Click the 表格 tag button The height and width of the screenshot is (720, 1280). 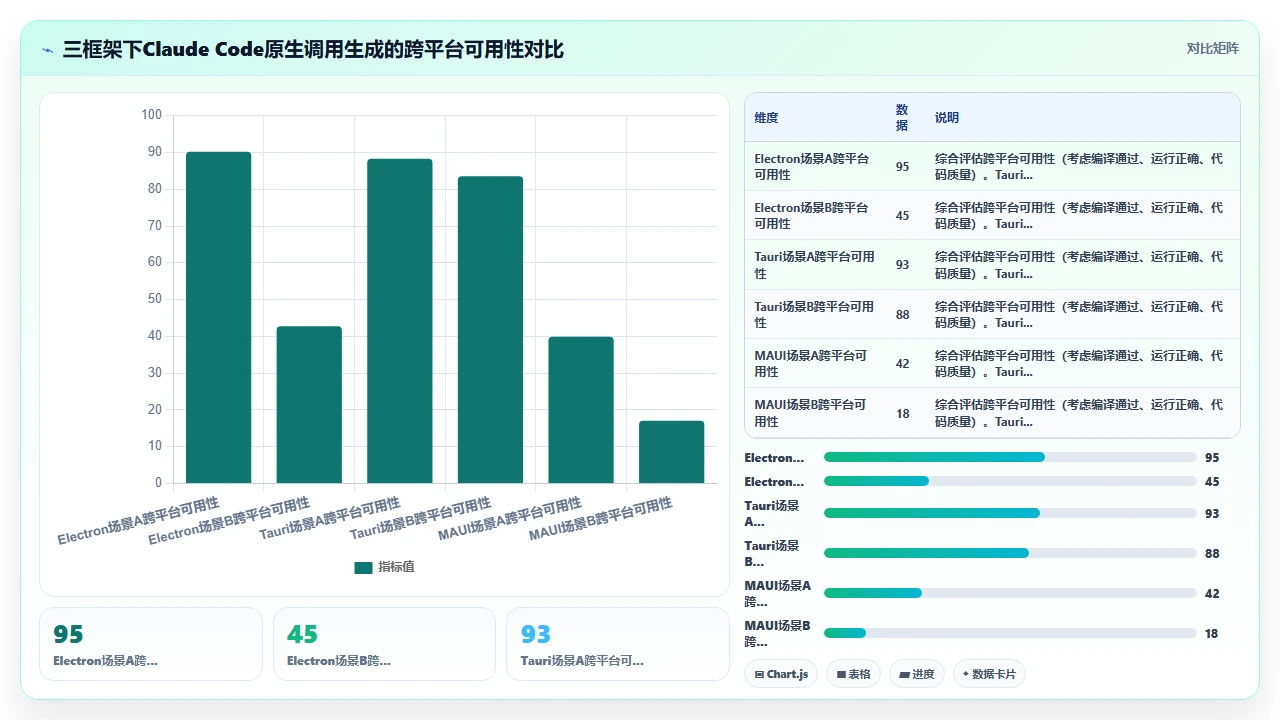pos(853,674)
